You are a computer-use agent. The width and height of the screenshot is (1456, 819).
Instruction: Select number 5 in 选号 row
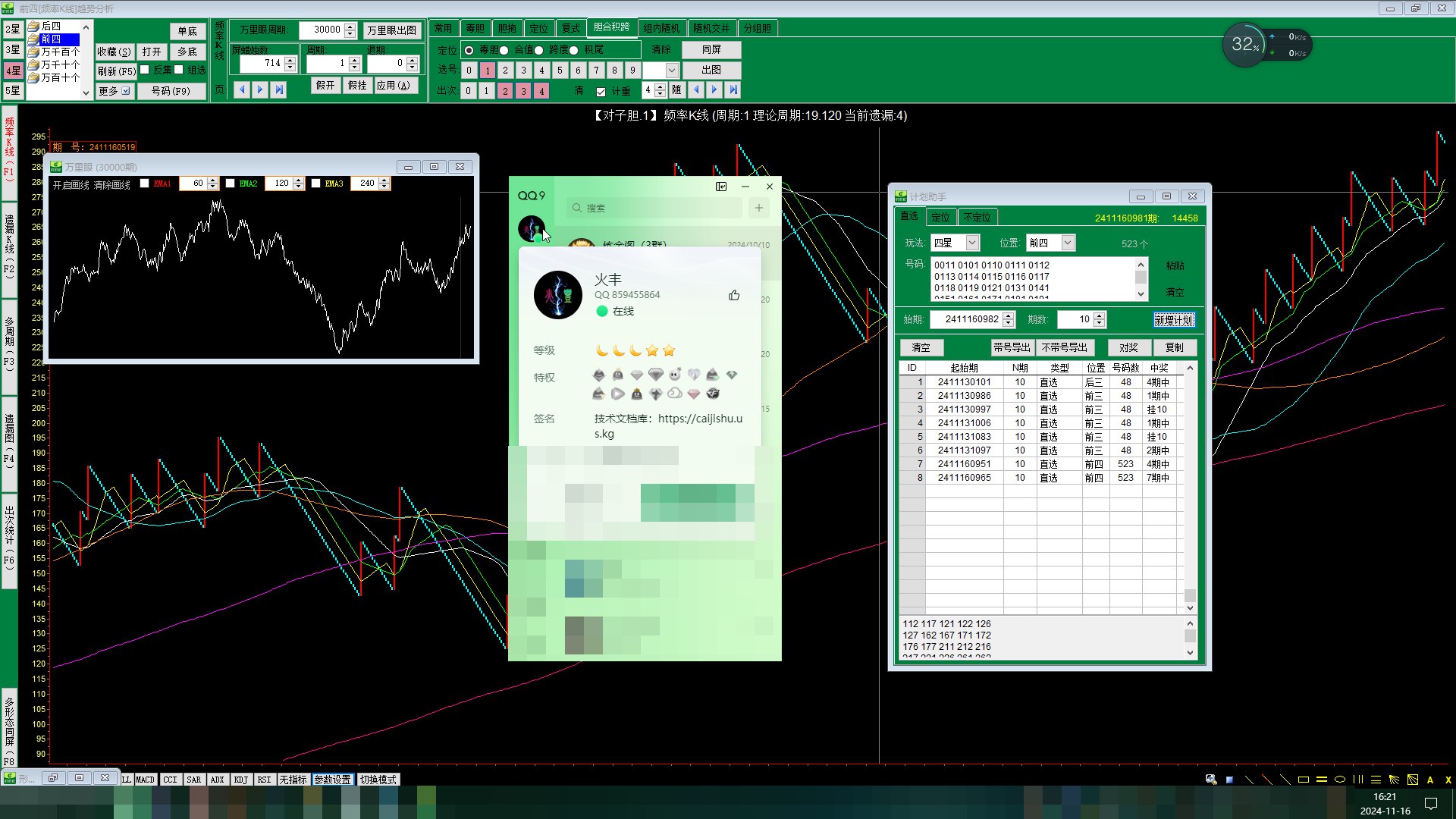coord(560,70)
